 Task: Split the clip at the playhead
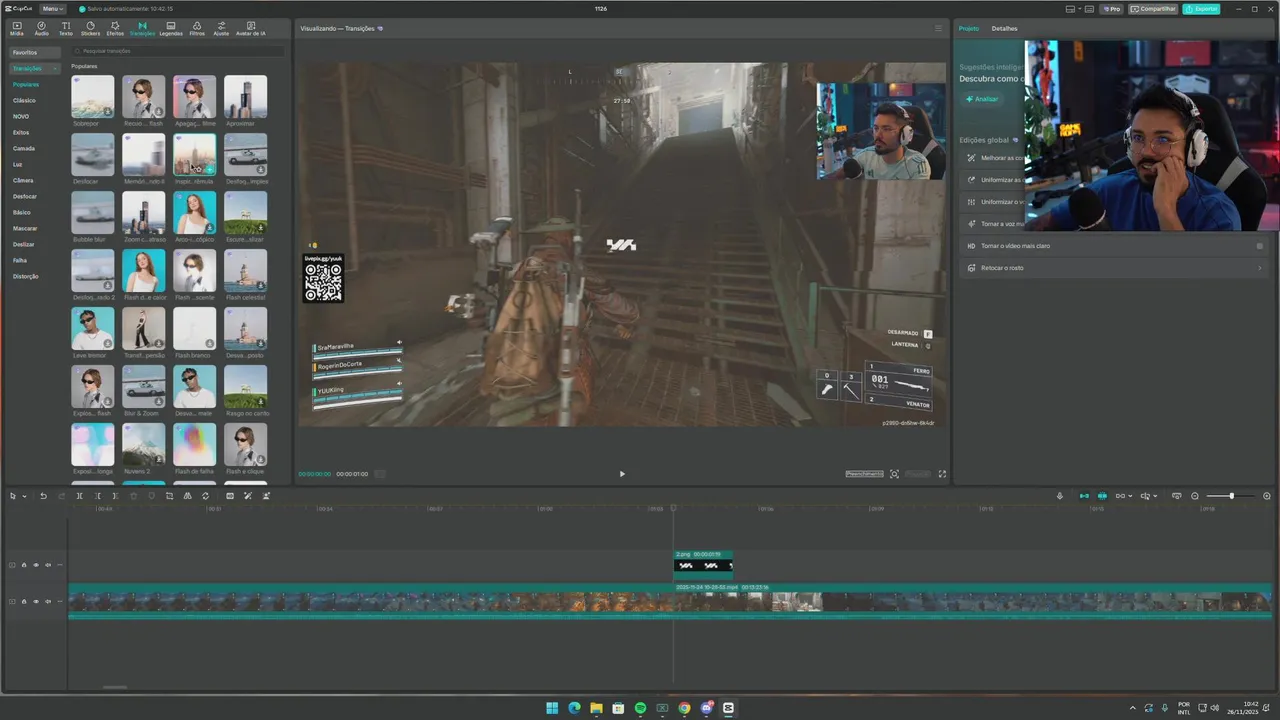pyautogui.click(x=80, y=496)
